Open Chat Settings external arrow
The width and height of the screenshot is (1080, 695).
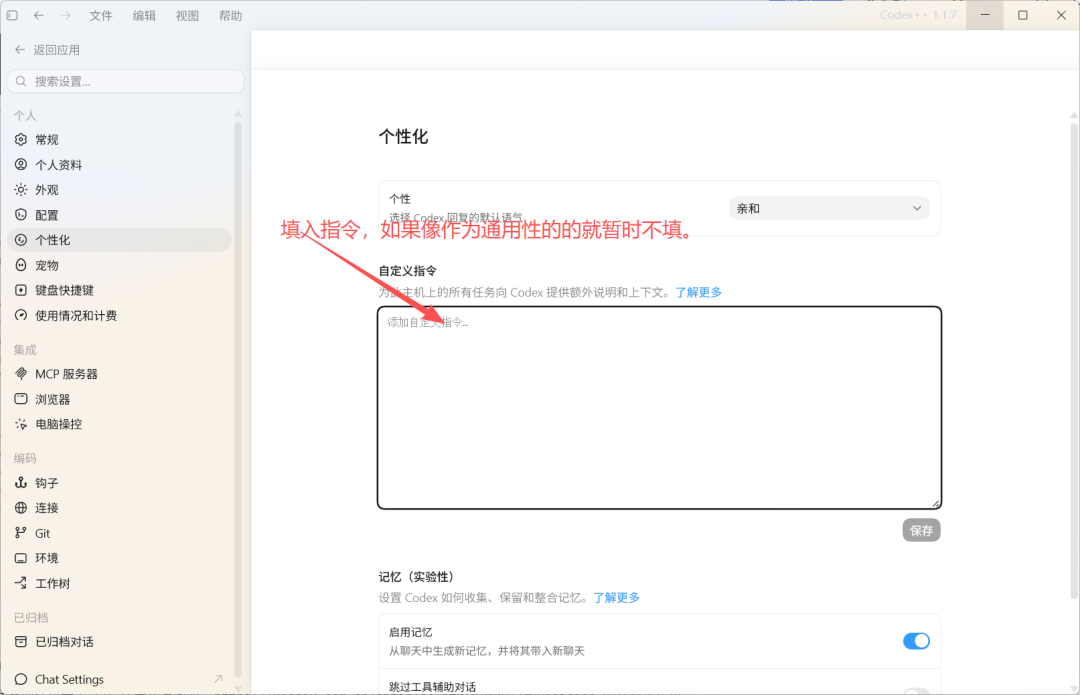pyautogui.click(x=218, y=679)
